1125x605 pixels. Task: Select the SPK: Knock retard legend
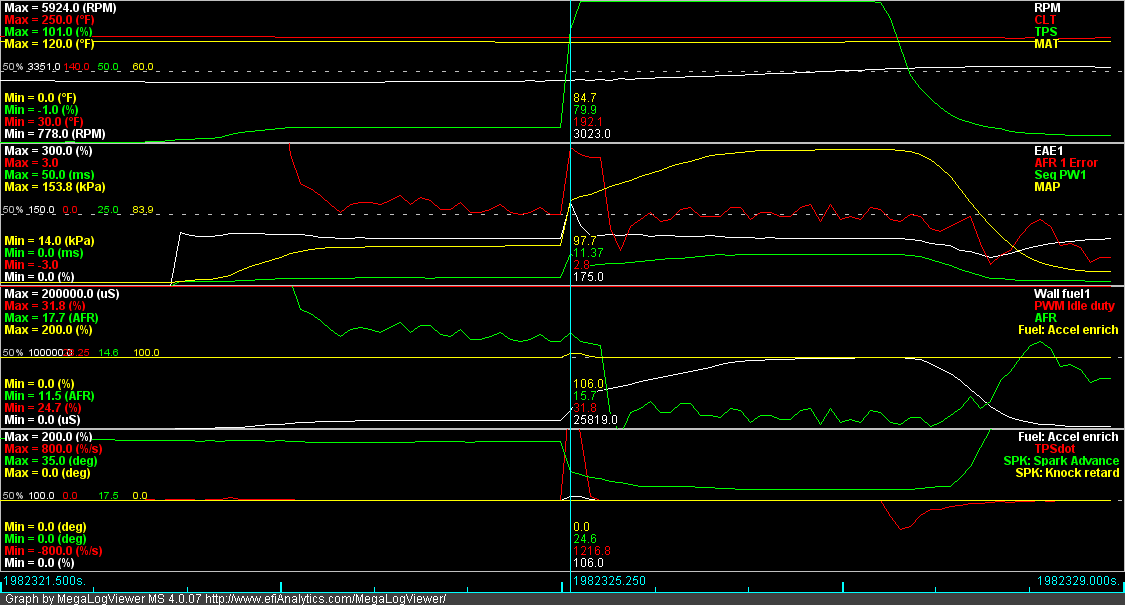click(1067, 473)
